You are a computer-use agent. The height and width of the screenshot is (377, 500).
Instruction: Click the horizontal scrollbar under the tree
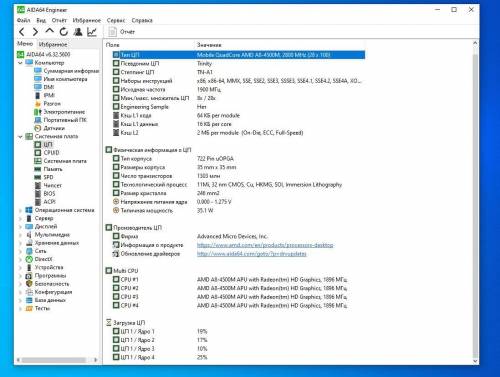57,360
